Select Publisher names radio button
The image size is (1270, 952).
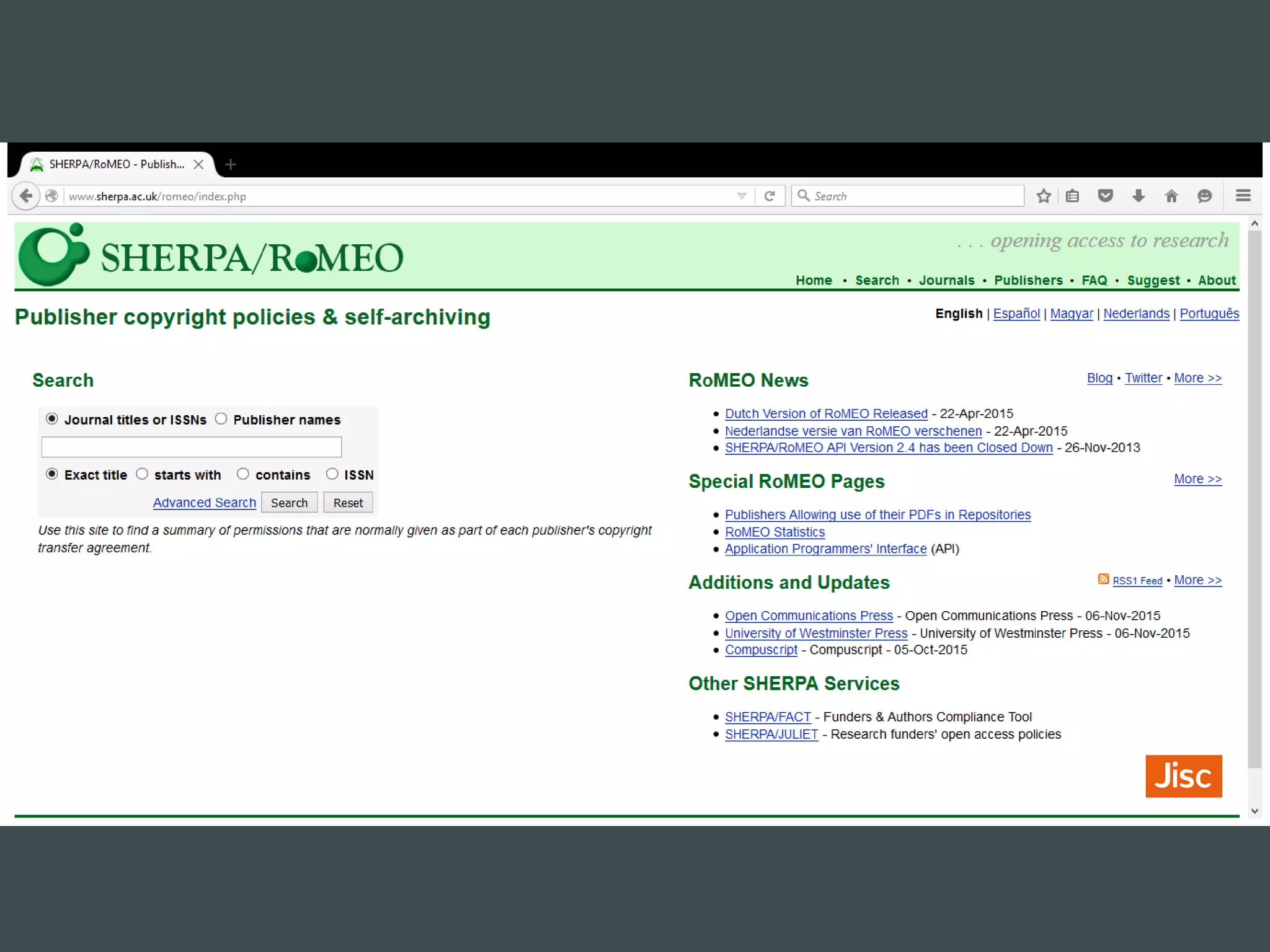(x=221, y=419)
